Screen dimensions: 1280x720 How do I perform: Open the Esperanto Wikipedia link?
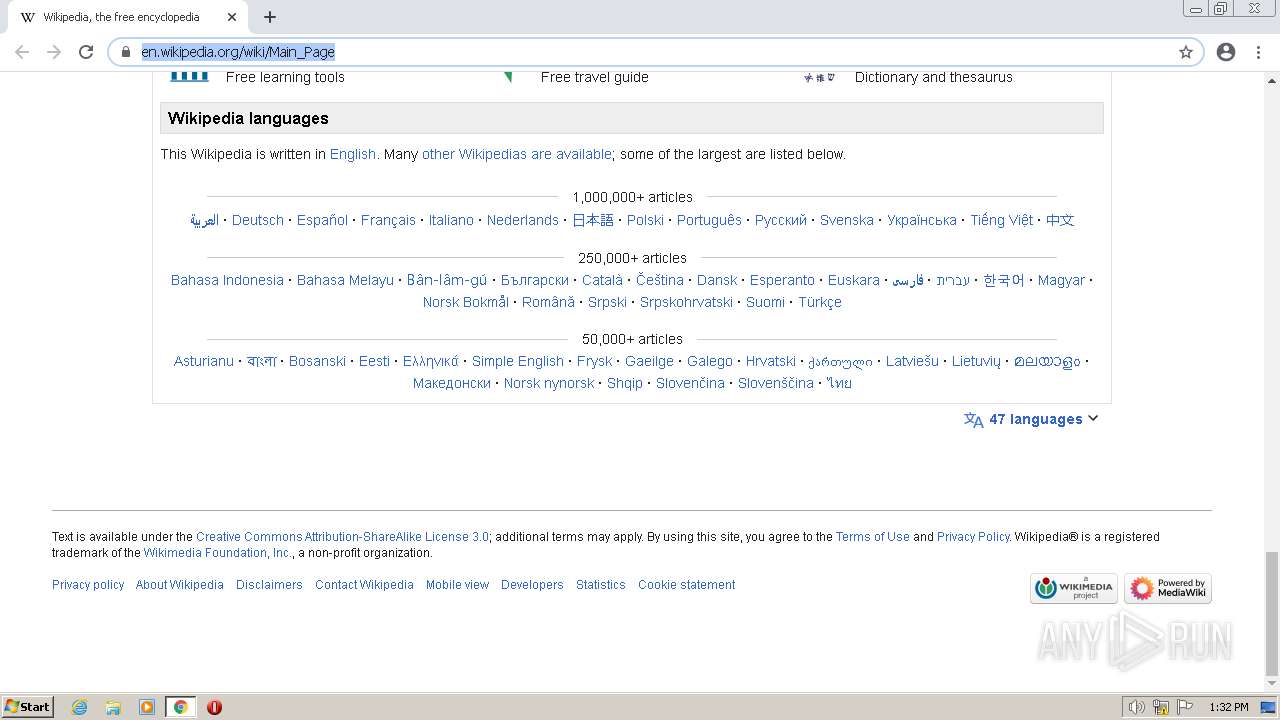pyautogui.click(x=782, y=280)
